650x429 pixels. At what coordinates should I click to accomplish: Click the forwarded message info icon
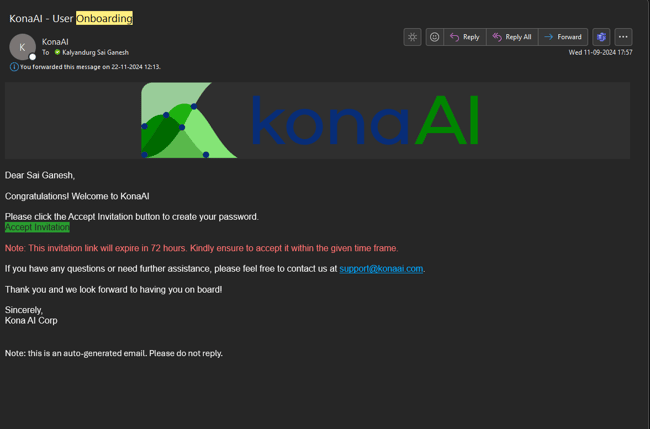pos(14,67)
